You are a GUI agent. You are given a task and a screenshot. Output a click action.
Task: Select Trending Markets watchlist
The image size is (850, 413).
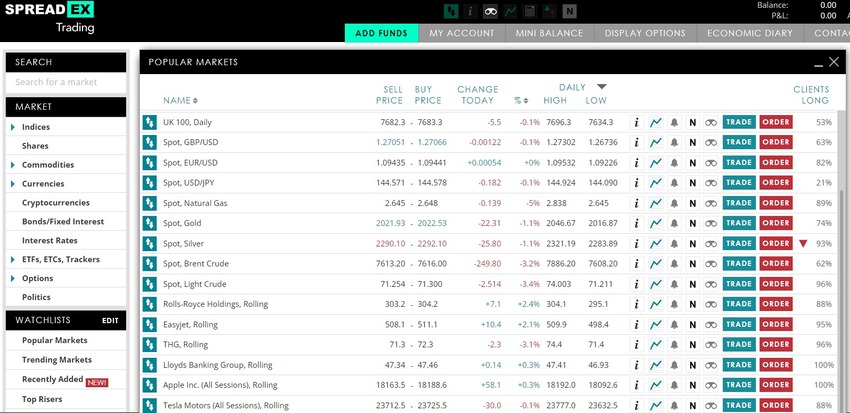pyautogui.click(x=57, y=360)
